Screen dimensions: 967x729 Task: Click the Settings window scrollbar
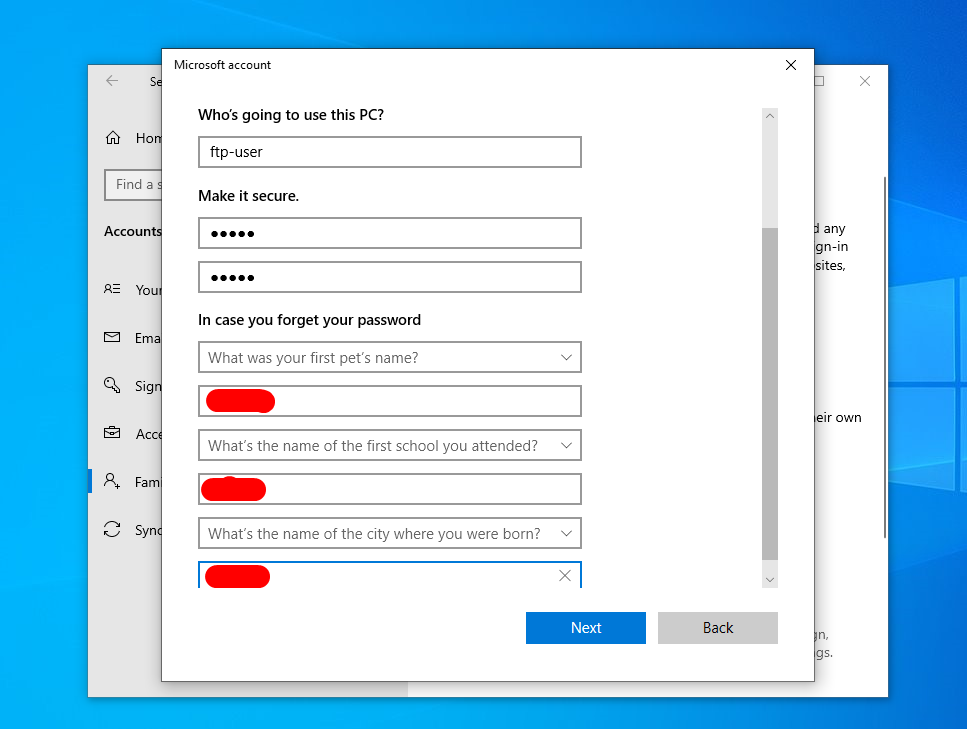click(885, 358)
